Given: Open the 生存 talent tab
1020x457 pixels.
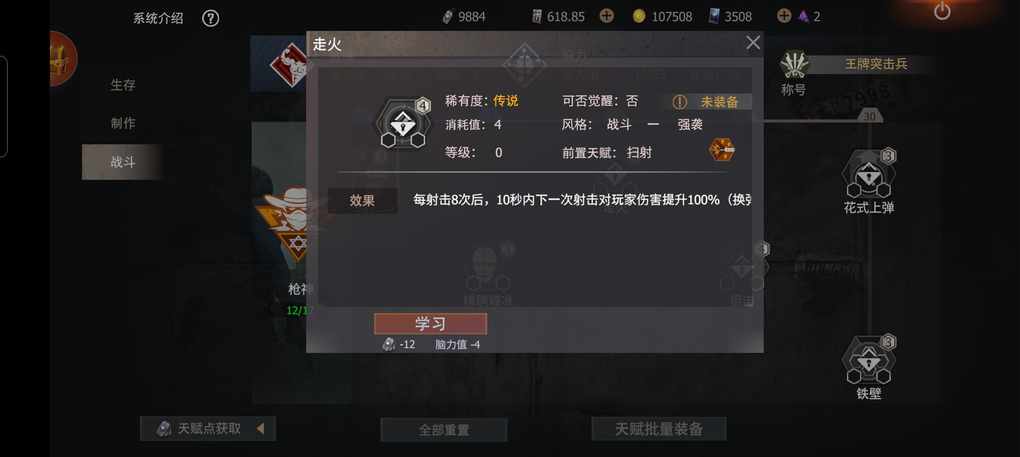Looking at the screenshot, I should coord(122,85).
